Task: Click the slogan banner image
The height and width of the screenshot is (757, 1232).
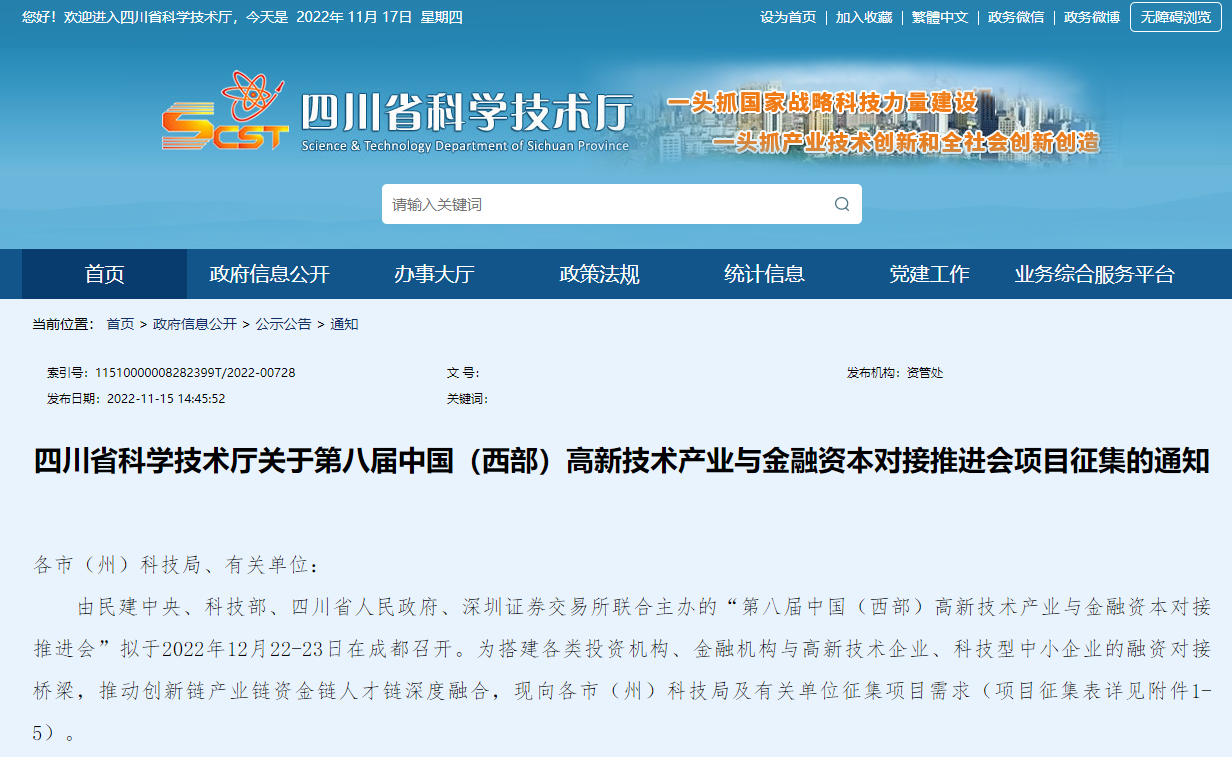Action: coord(882,122)
